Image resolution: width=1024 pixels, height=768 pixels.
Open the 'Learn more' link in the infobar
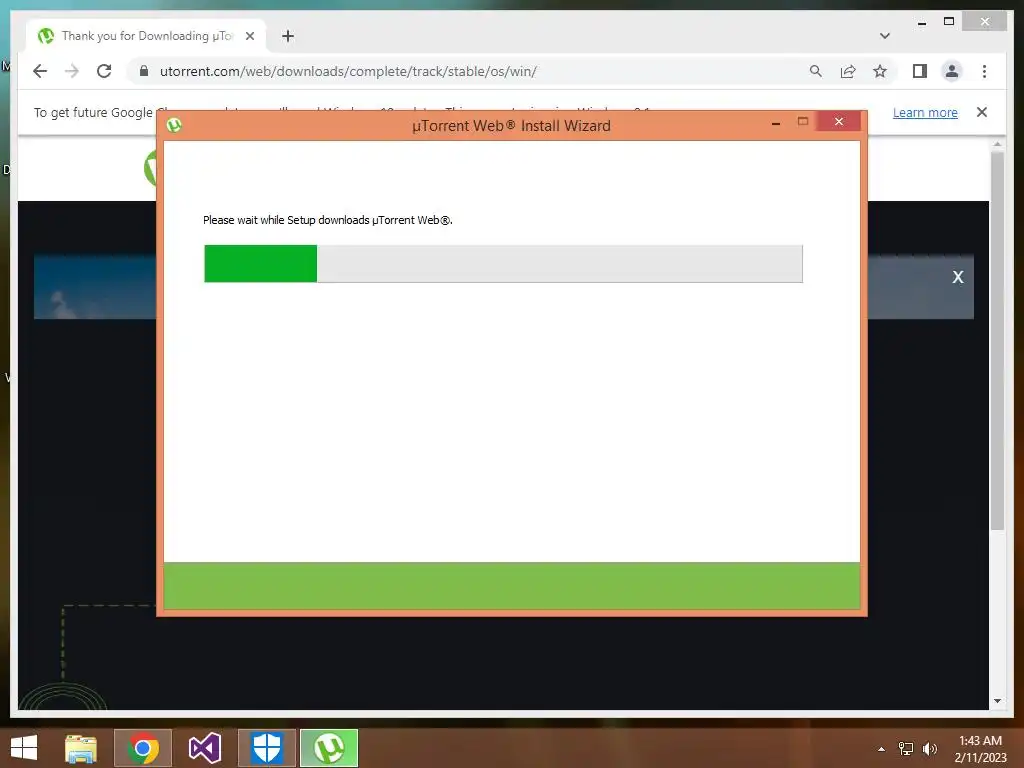pos(925,112)
